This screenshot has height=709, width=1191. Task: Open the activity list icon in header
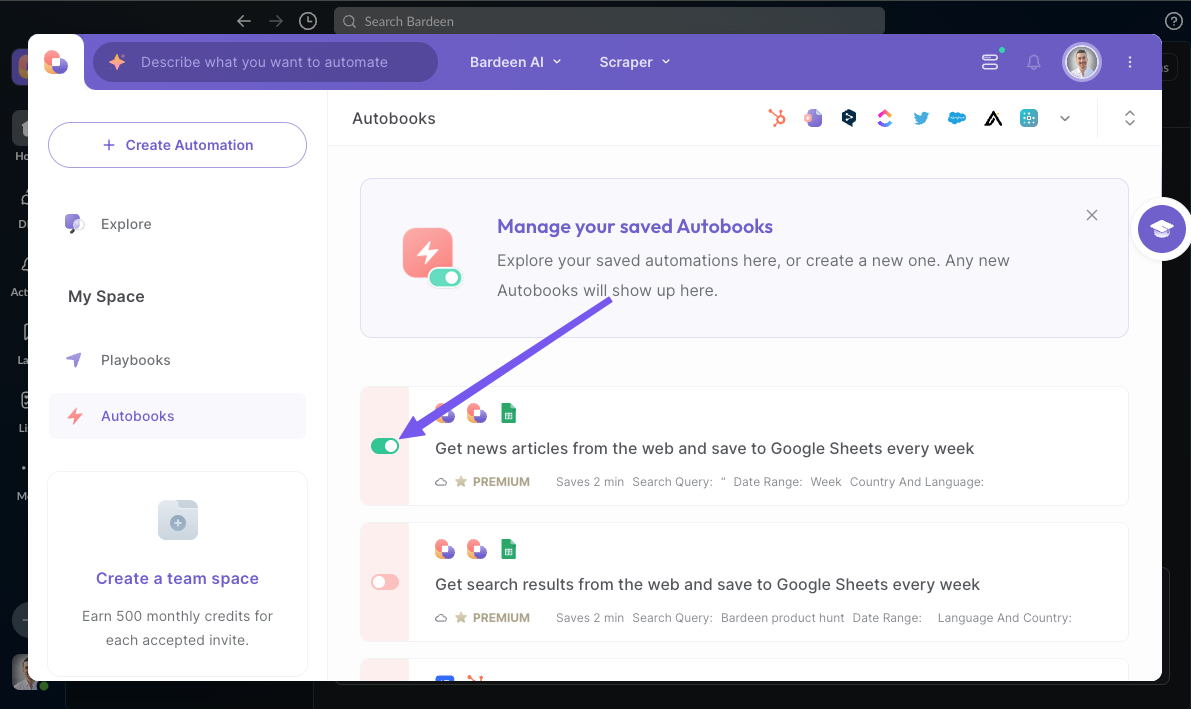pos(990,62)
